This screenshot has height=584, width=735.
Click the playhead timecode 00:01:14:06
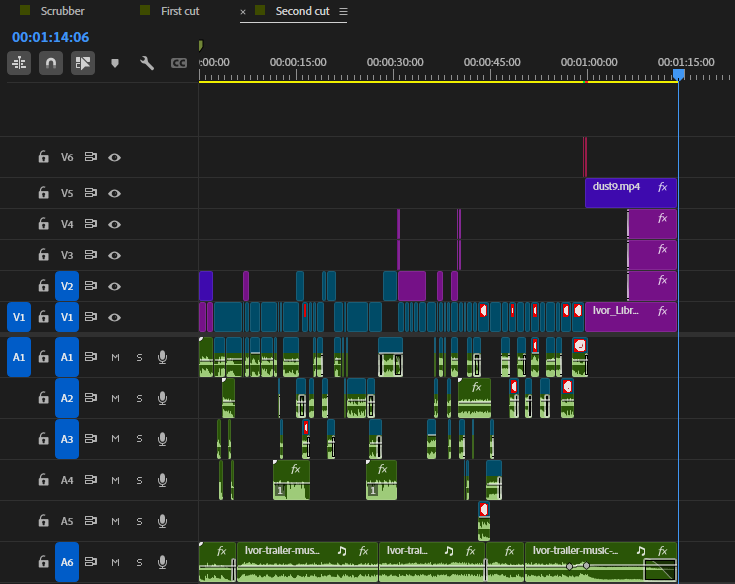[x=51, y=37]
